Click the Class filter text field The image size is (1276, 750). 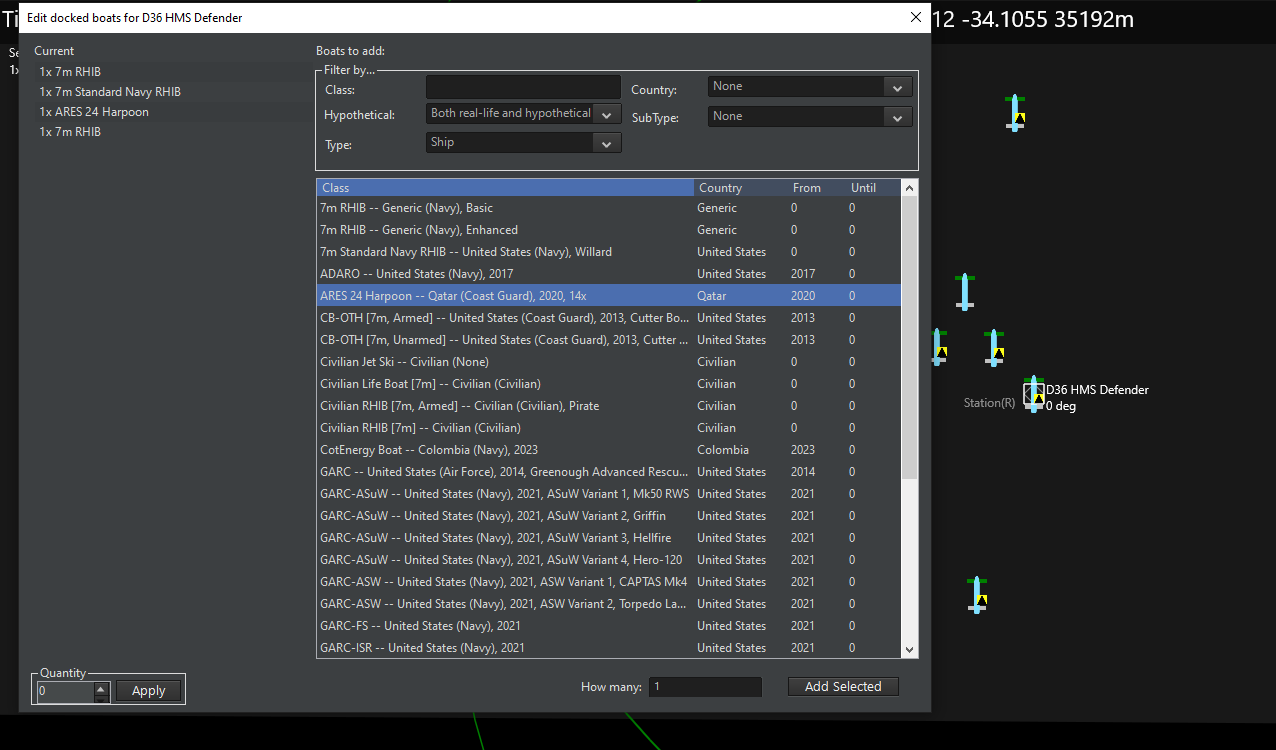point(523,87)
